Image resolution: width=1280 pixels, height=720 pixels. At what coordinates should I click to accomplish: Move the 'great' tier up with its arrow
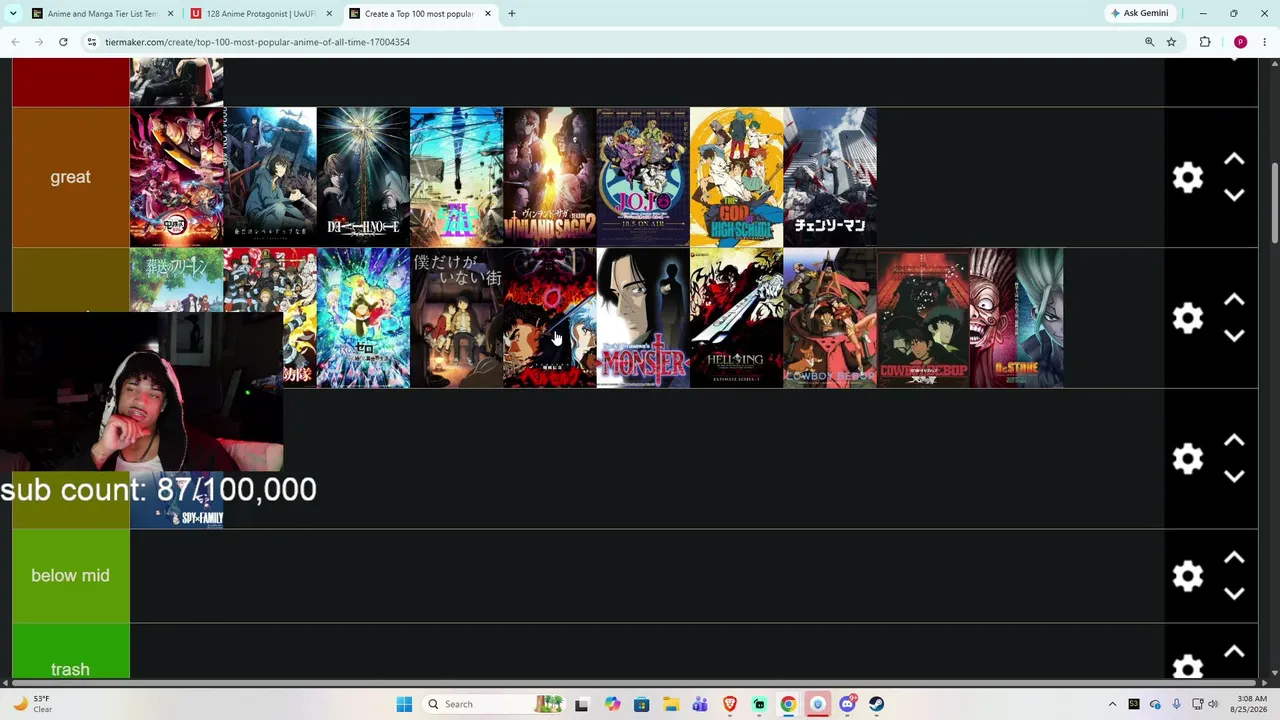[x=1234, y=160]
